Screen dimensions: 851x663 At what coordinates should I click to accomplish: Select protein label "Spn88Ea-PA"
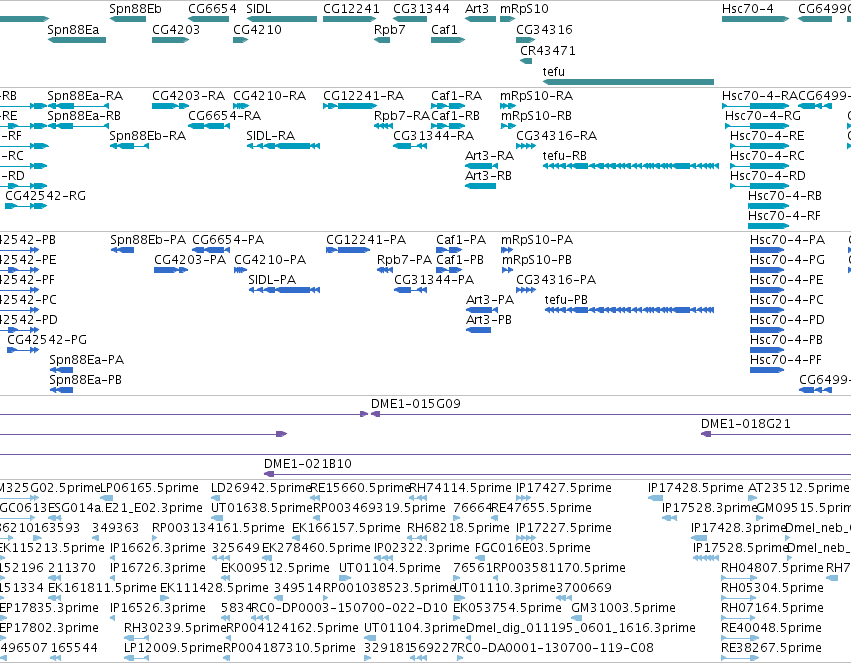87,361
